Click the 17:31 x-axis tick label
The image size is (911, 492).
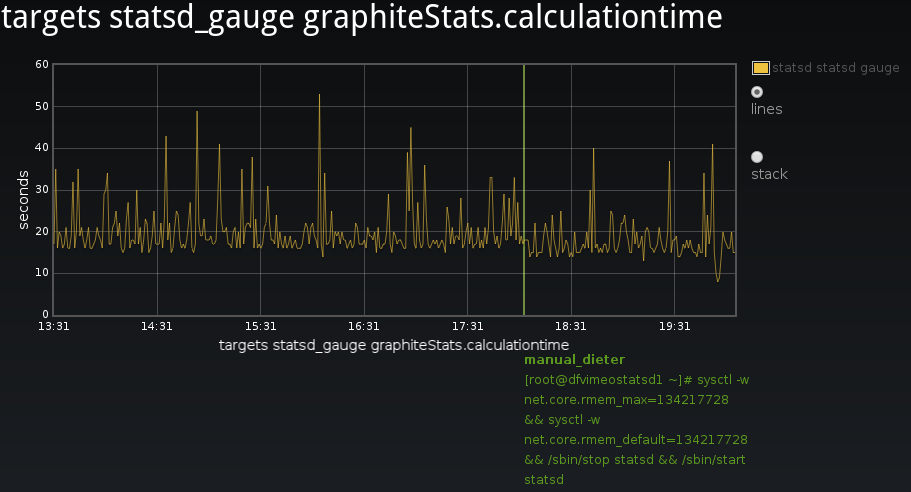coord(467,326)
